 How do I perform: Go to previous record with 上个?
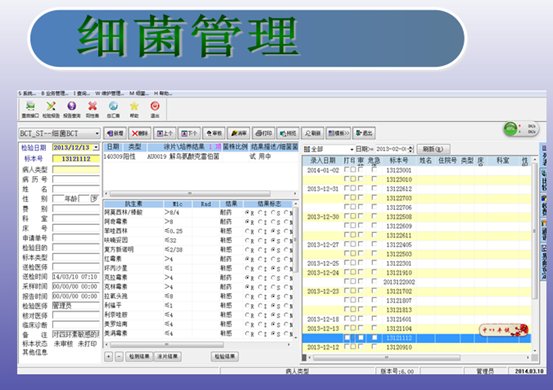[x=164, y=133]
